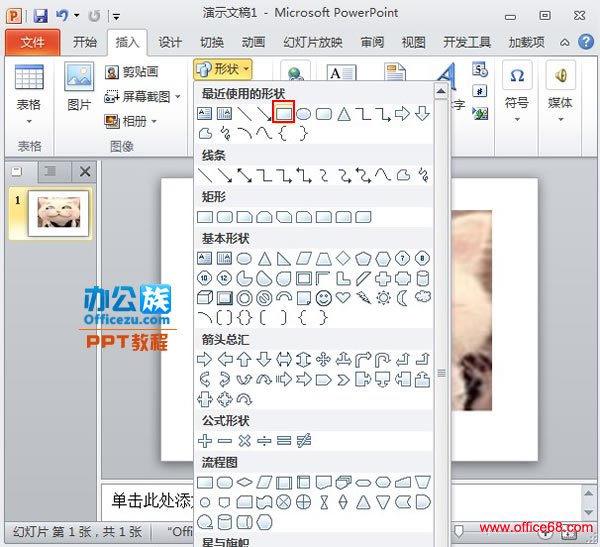Switch to the 幻灯片放映 Slide Show tab

[x=313, y=42]
